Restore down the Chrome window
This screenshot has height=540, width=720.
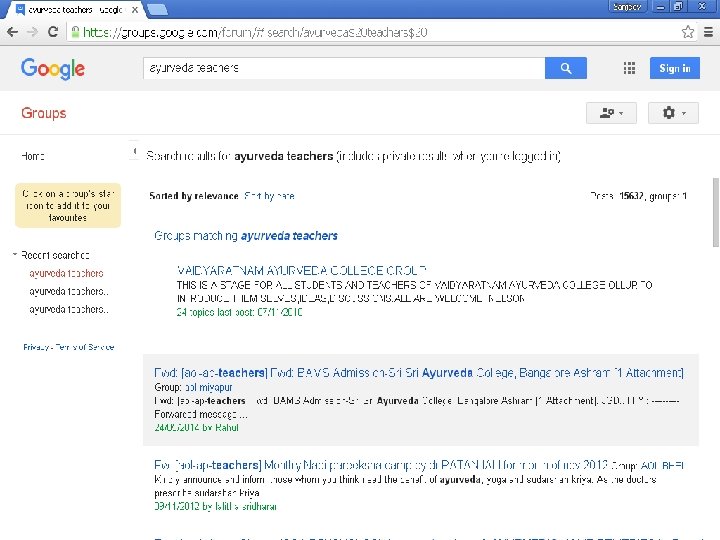[678, 6]
